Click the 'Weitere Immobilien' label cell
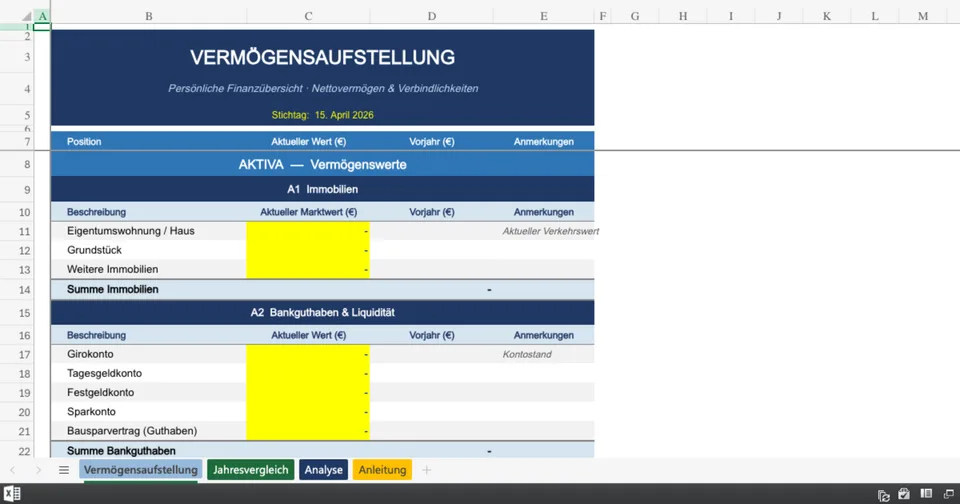The width and height of the screenshot is (960, 504). [x=149, y=269]
